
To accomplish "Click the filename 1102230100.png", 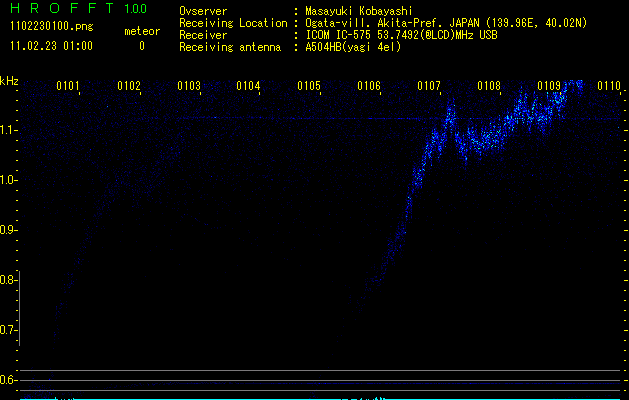I will coord(52,27).
